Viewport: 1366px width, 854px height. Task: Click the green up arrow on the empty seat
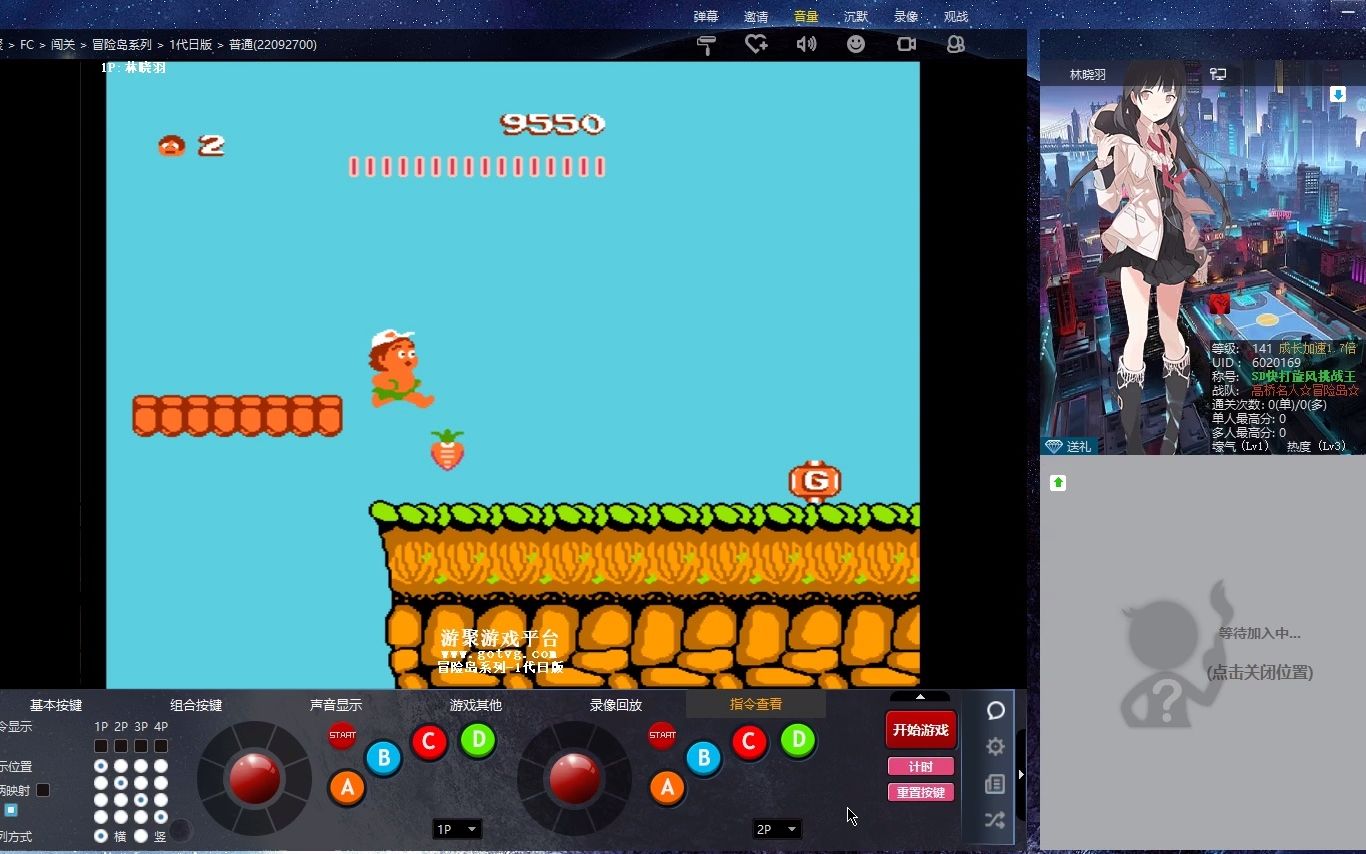[1058, 483]
